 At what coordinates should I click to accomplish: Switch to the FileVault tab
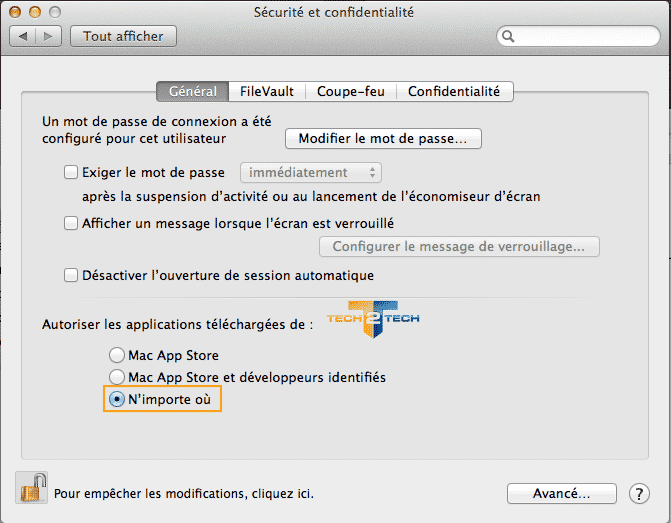(x=267, y=91)
